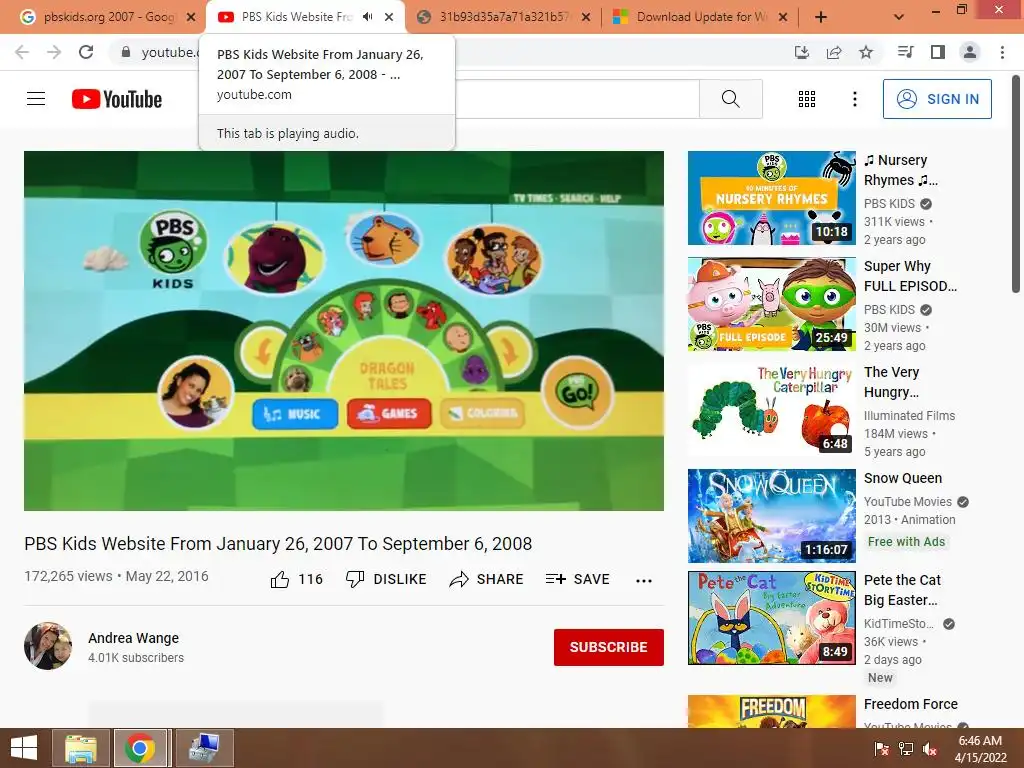Open The Very Hungry Caterpillar thumbnail

771,409
